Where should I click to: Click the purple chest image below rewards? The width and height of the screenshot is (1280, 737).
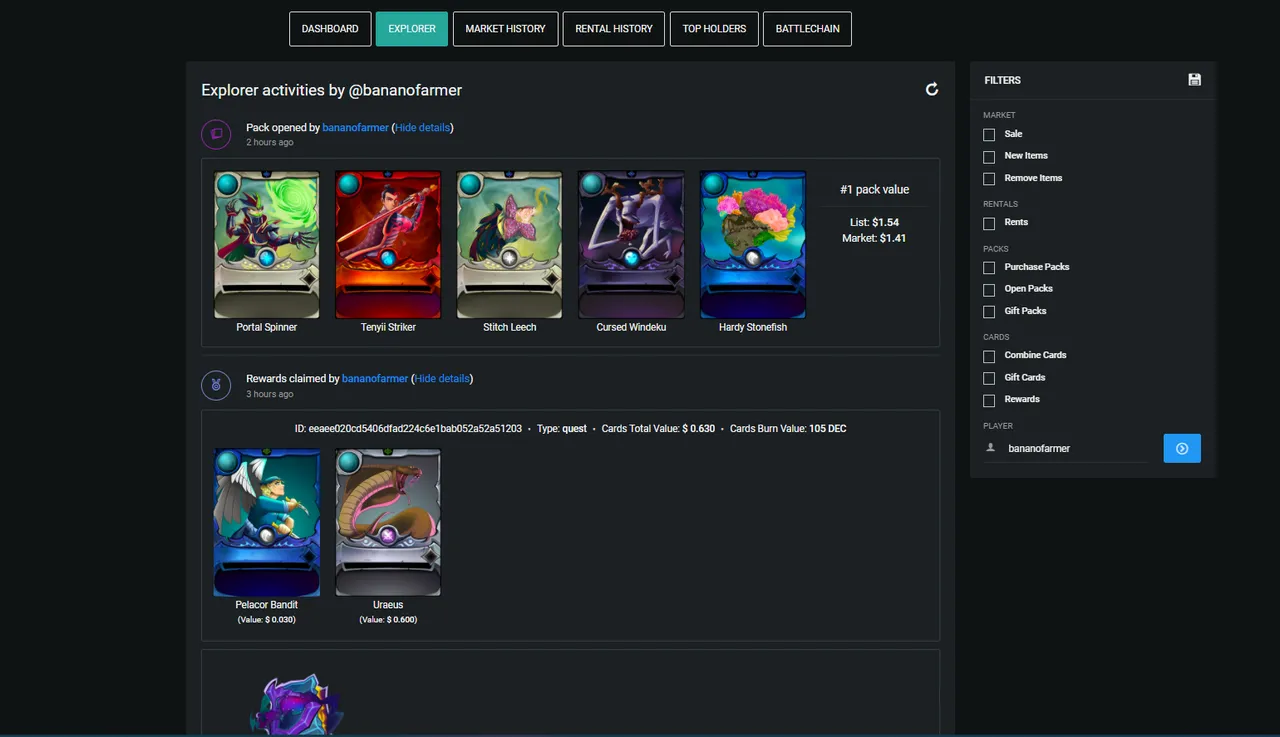[296, 706]
